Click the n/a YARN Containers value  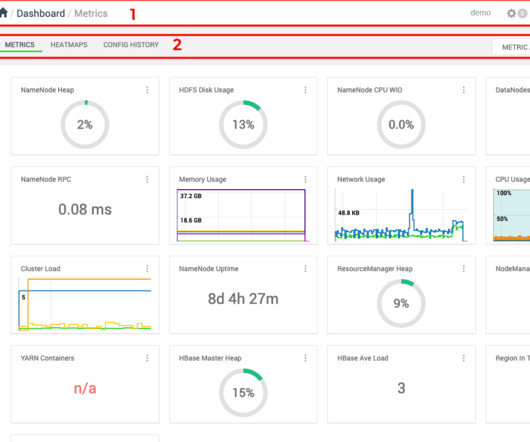coord(85,388)
